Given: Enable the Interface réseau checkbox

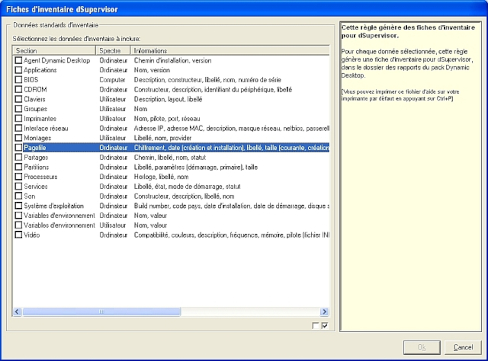Looking at the screenshot, I should click(x=18, y=128).
